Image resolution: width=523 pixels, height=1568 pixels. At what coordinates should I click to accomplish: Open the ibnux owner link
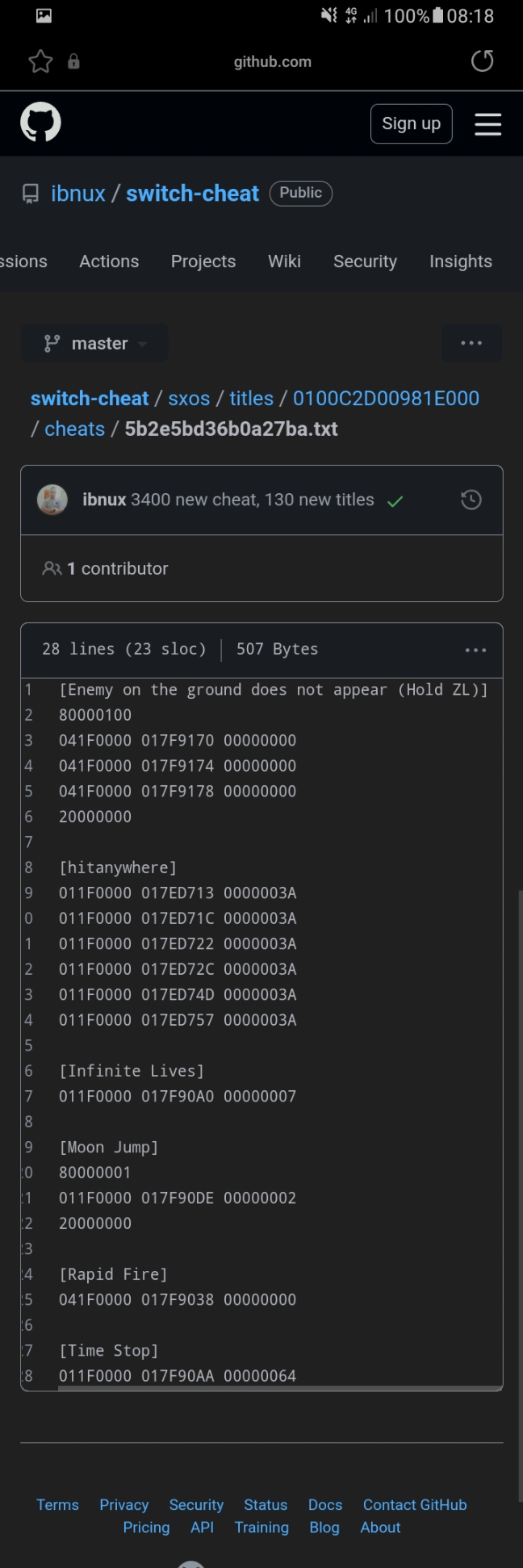(x=78, y=194)
